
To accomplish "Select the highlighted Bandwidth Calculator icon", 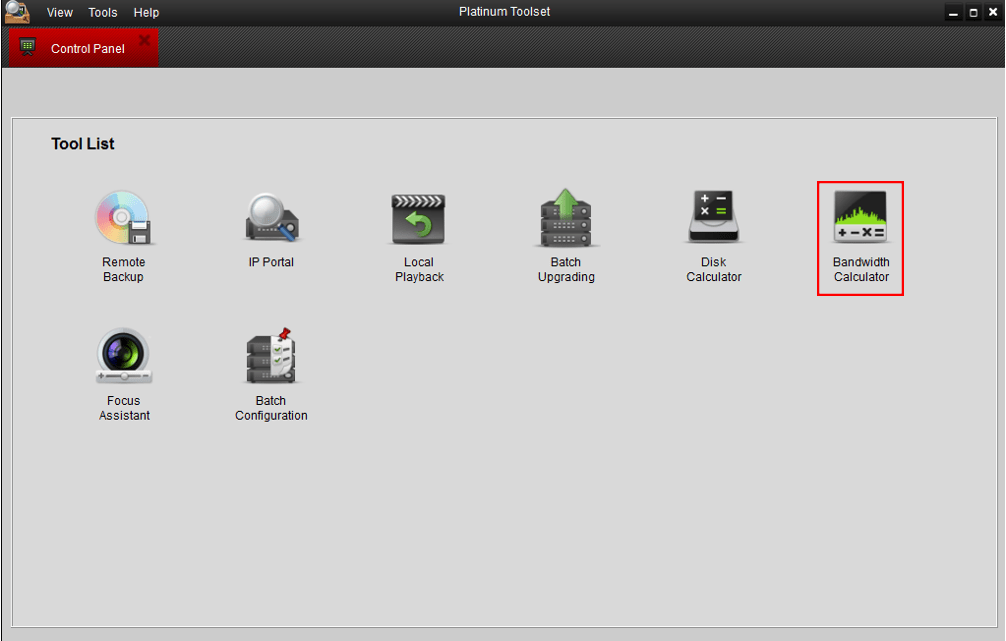I will point(860,218).
